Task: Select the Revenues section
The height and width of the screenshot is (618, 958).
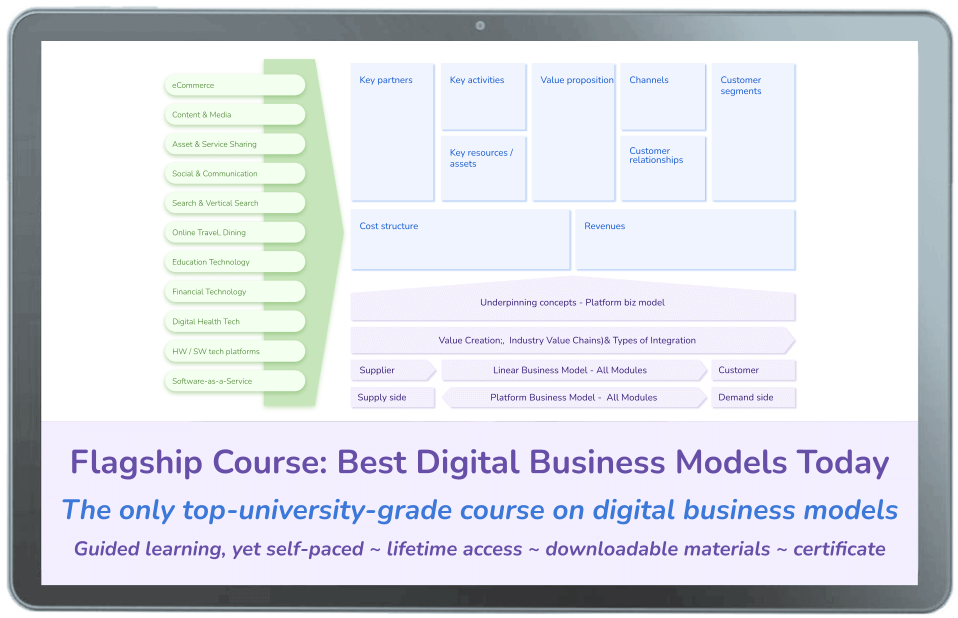Action: tap(685, 239)
